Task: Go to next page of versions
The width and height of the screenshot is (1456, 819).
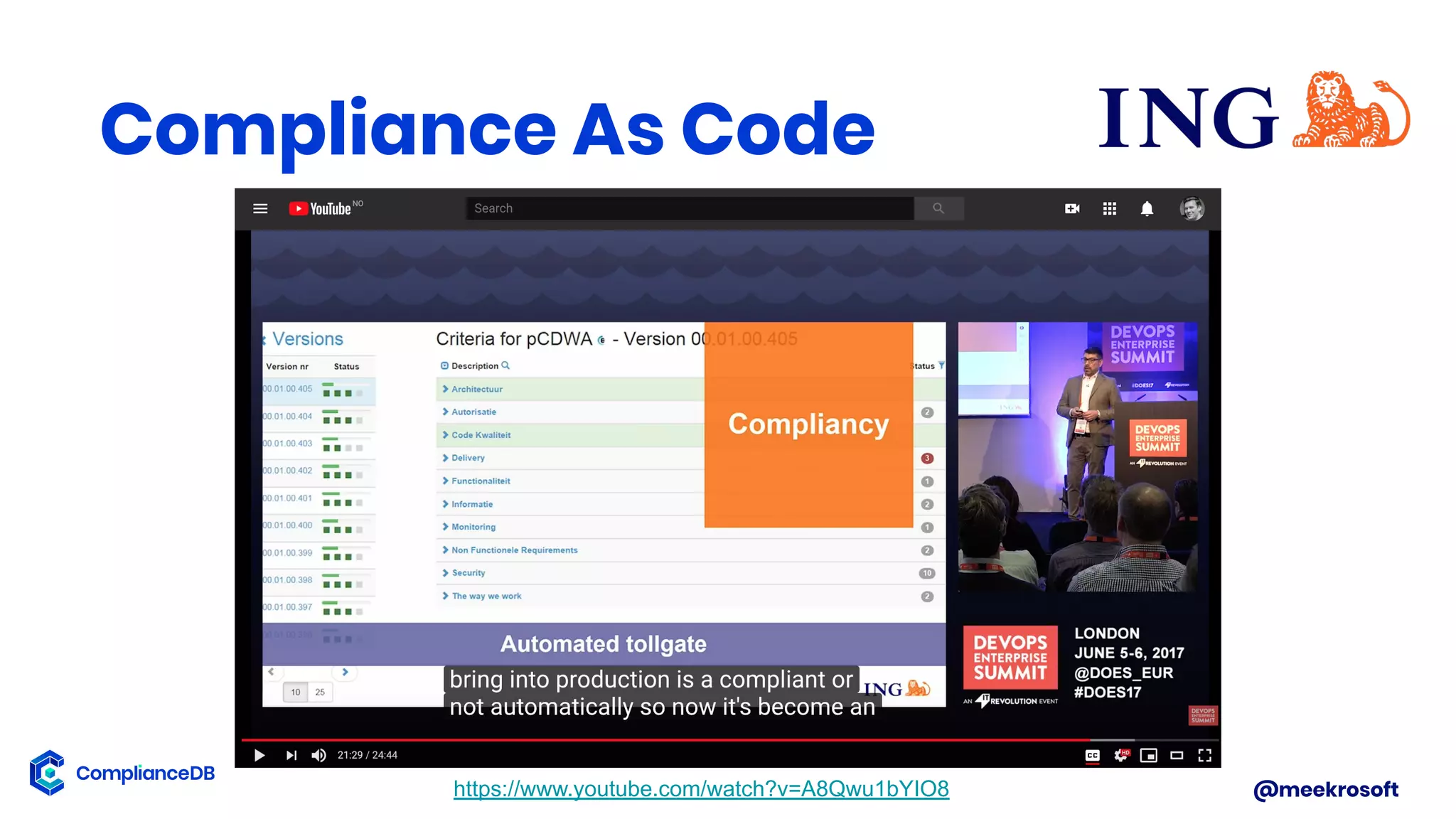Action: pyautogui.click(x=345, y=672)
